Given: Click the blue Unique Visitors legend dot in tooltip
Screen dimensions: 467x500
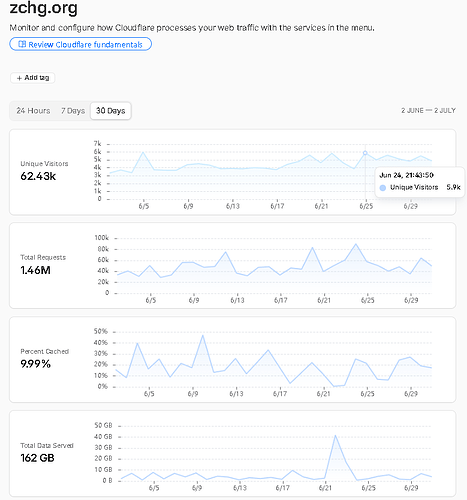Looking at the screenshot, I should click(x=383, y=188).
